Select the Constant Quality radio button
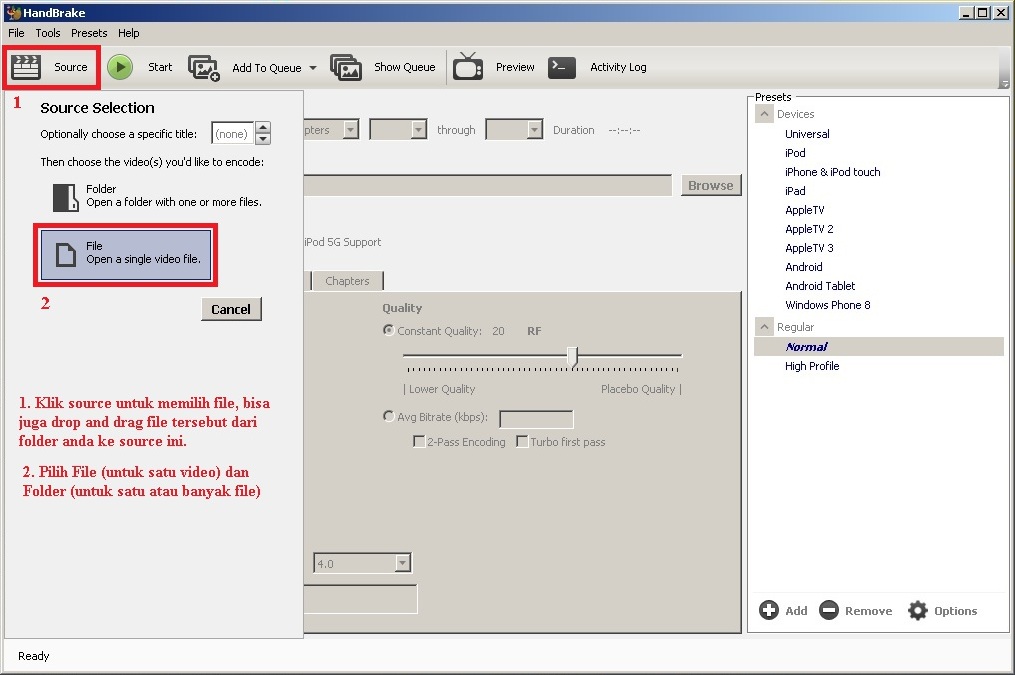Screen dimensions: 1015x675 click(388, 330)
